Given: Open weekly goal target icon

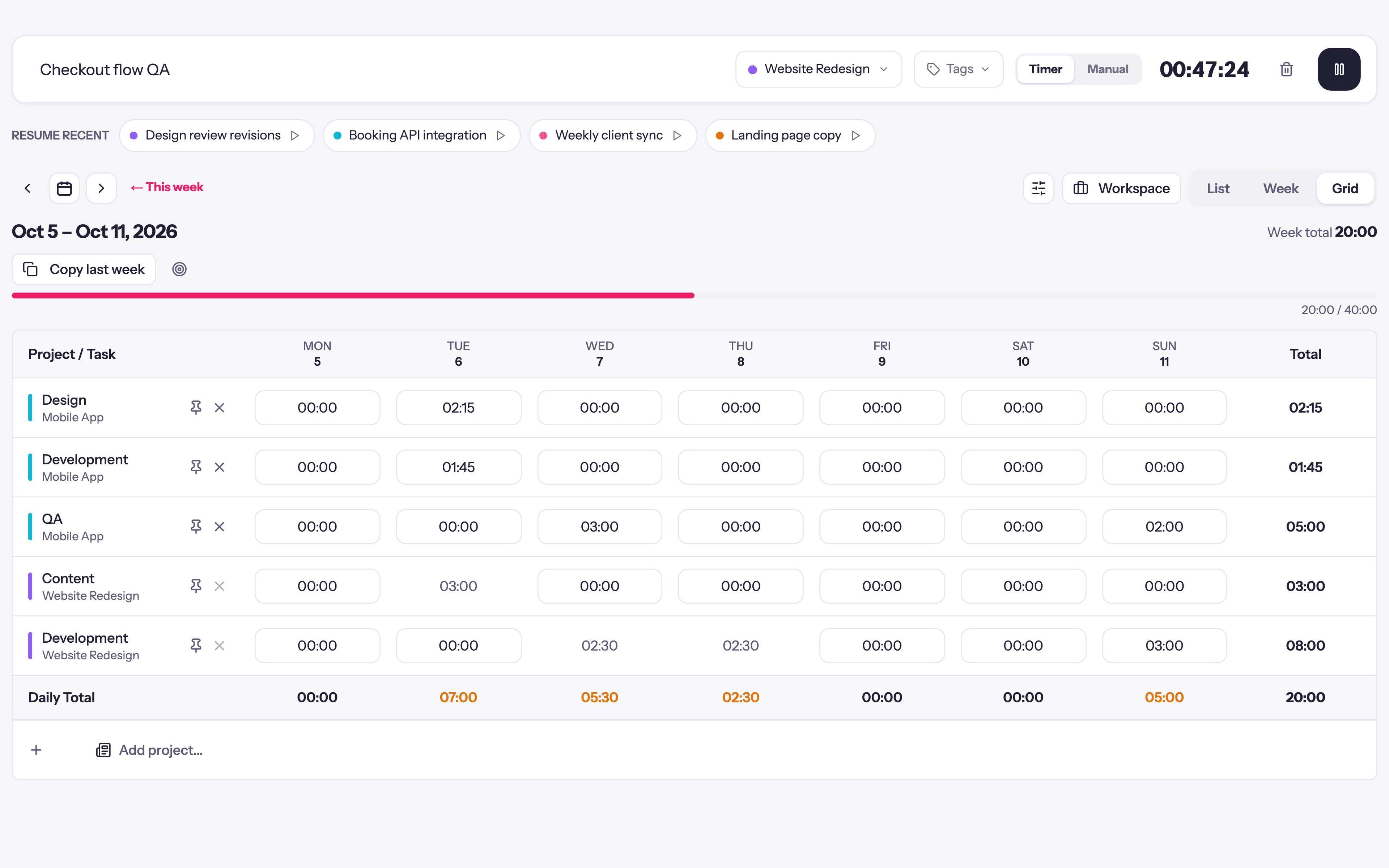Looking at the screenshot, I should [x=180, y=269].
